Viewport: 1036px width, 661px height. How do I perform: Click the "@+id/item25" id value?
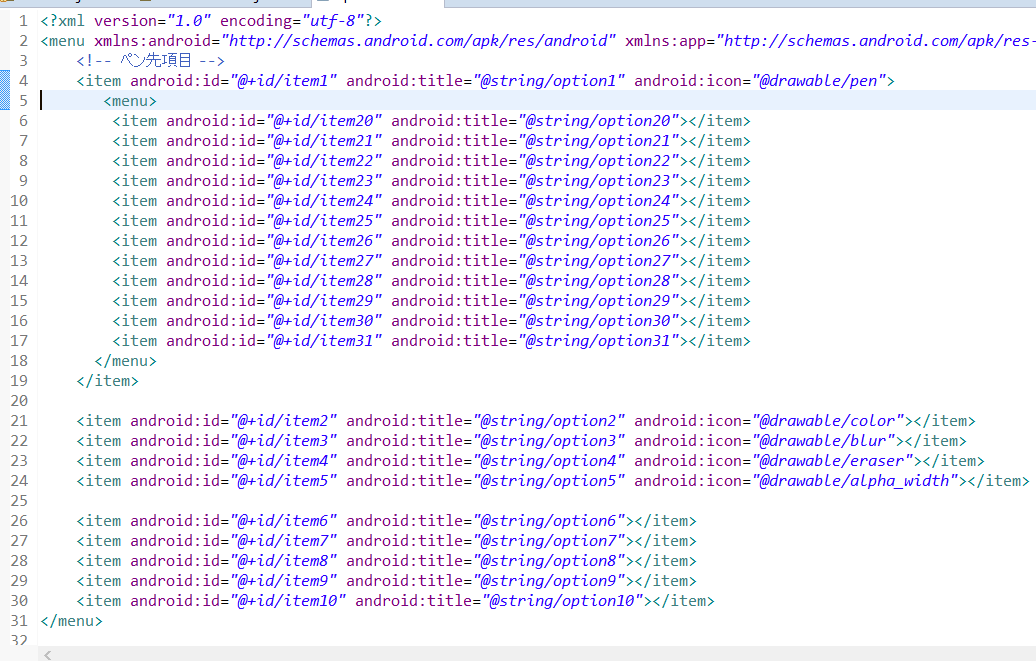[x=323, y=220]
